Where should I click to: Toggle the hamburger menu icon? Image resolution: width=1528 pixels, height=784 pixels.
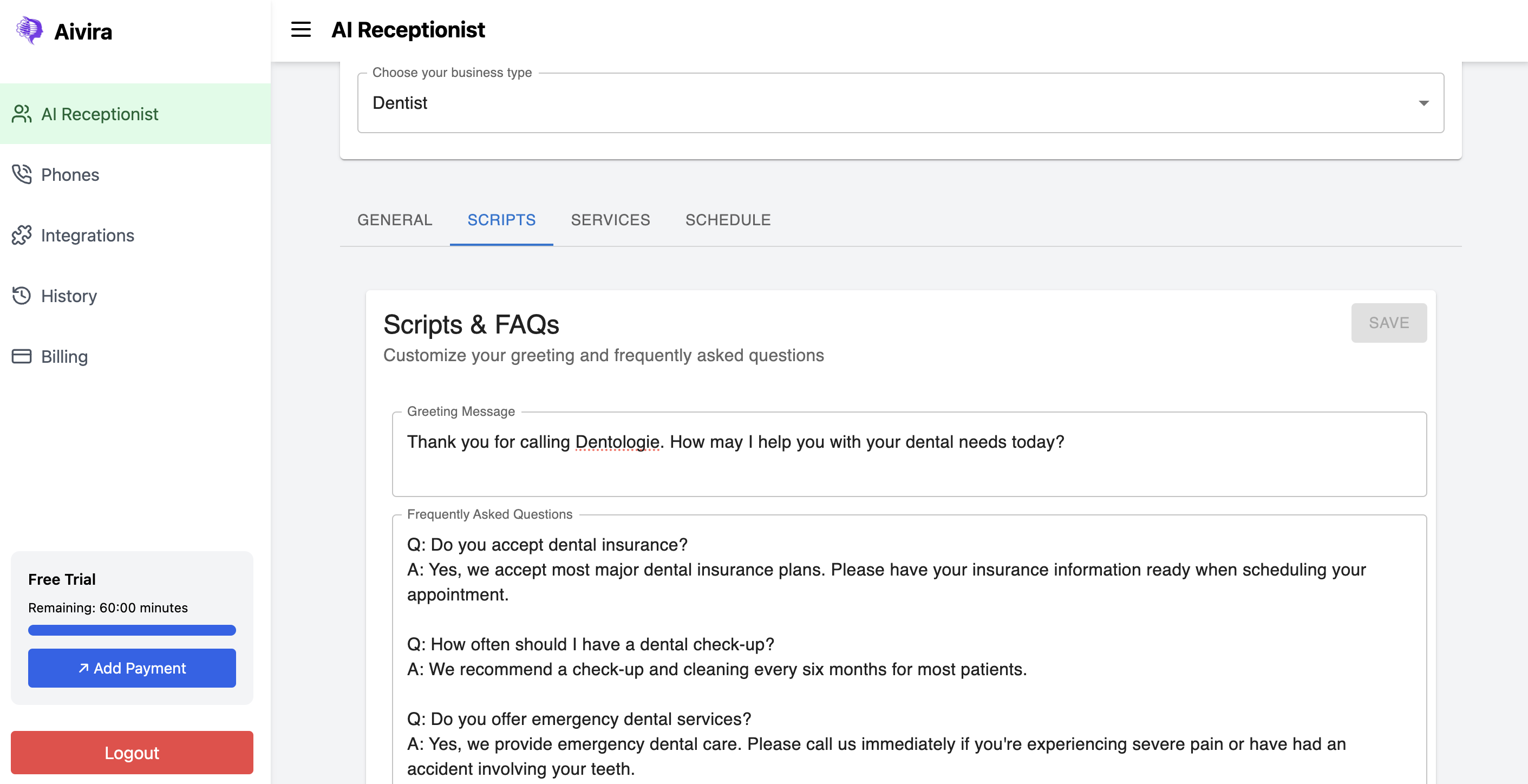tap(301, 30)
